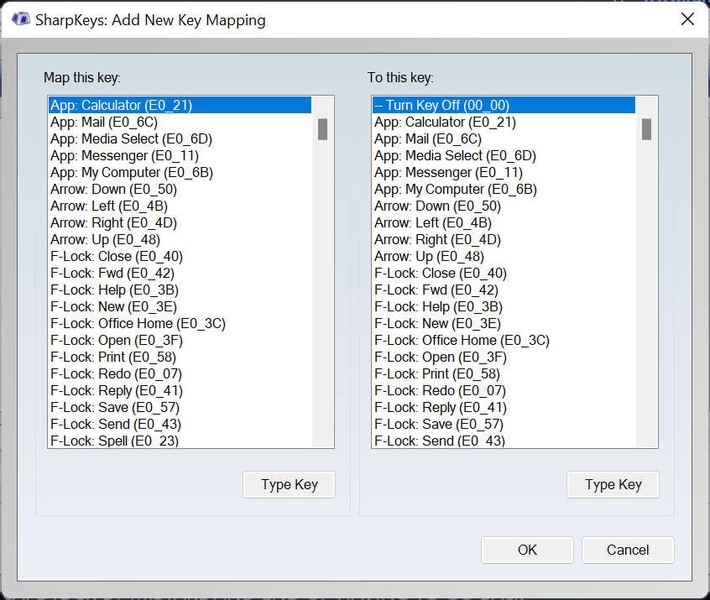
Task: Select F-Lock: Redo in Map this key list
Action: [180, 373]
